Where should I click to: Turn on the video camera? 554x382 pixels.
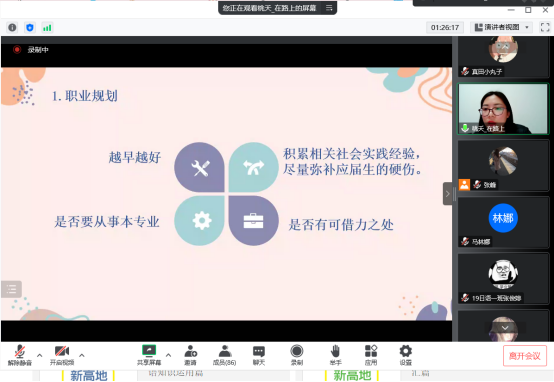(62, 355)
